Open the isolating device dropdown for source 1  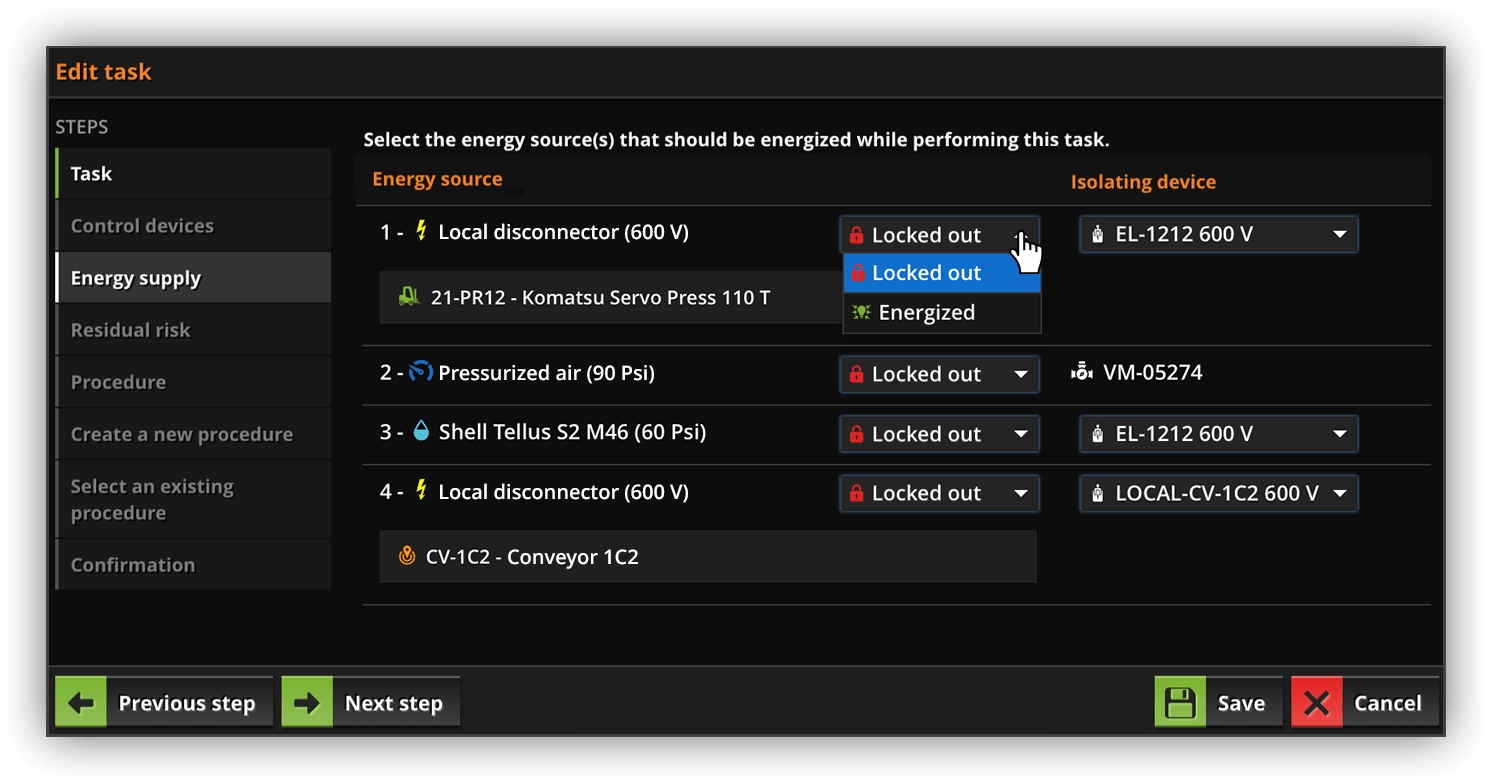(1219, 234)
